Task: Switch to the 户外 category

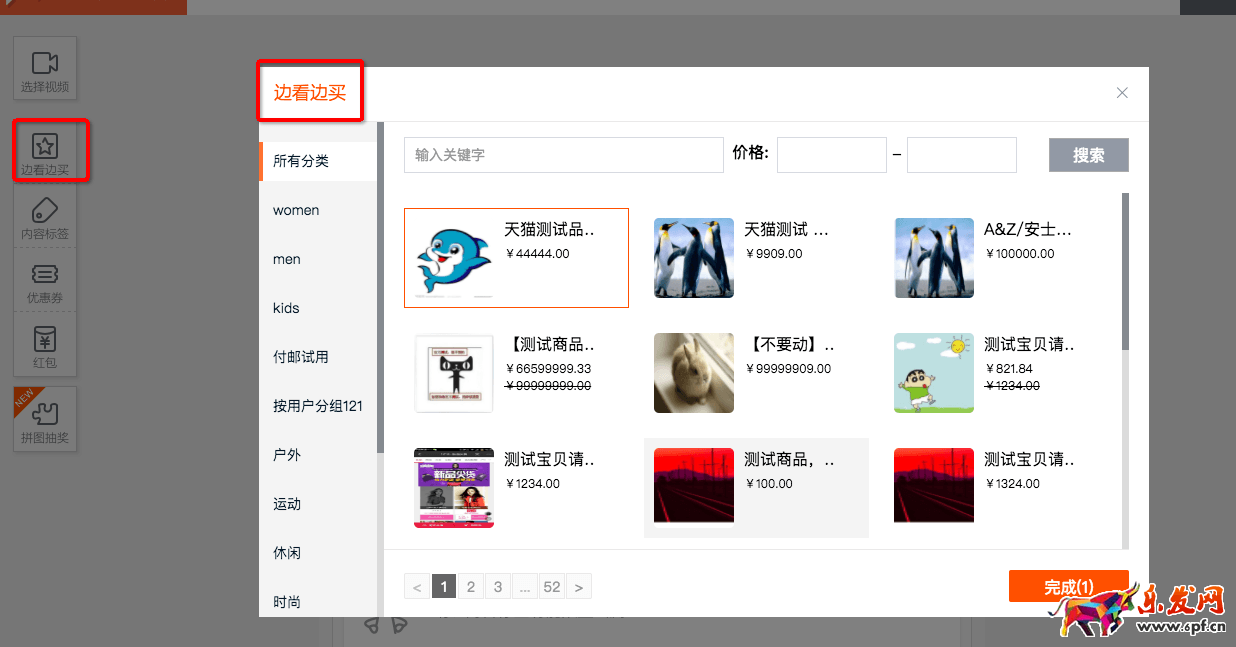Action: (x=287, y=455)
